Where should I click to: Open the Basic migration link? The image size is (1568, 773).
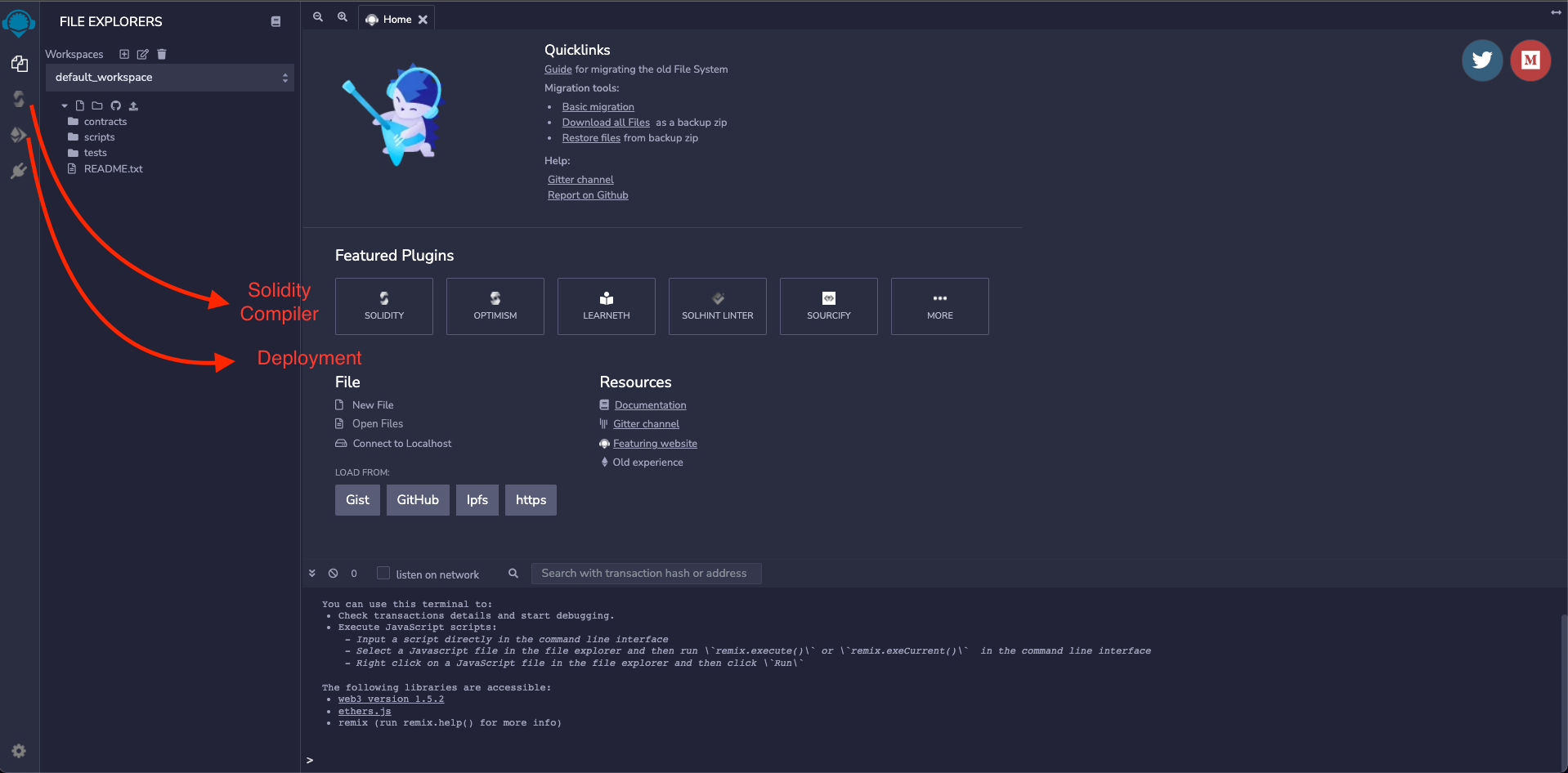598,107
